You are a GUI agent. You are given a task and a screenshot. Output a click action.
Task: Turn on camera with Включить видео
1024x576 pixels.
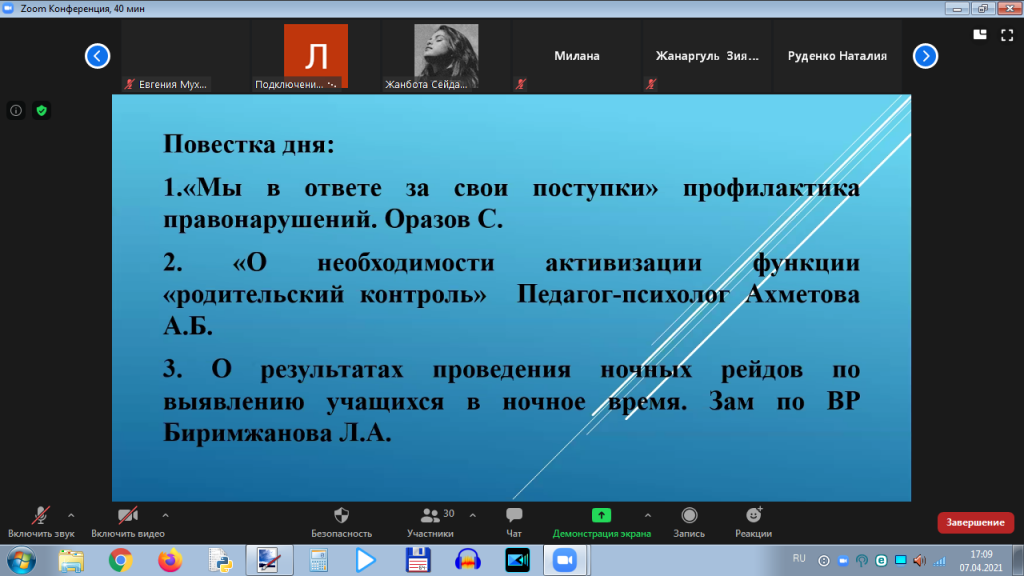[127, 522]
